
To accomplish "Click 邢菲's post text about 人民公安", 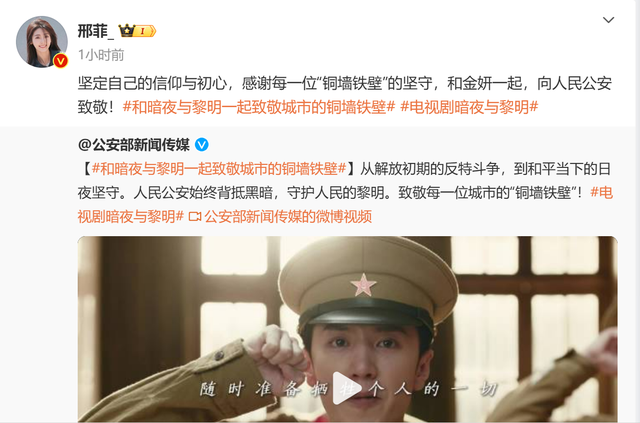I will 344,95.
